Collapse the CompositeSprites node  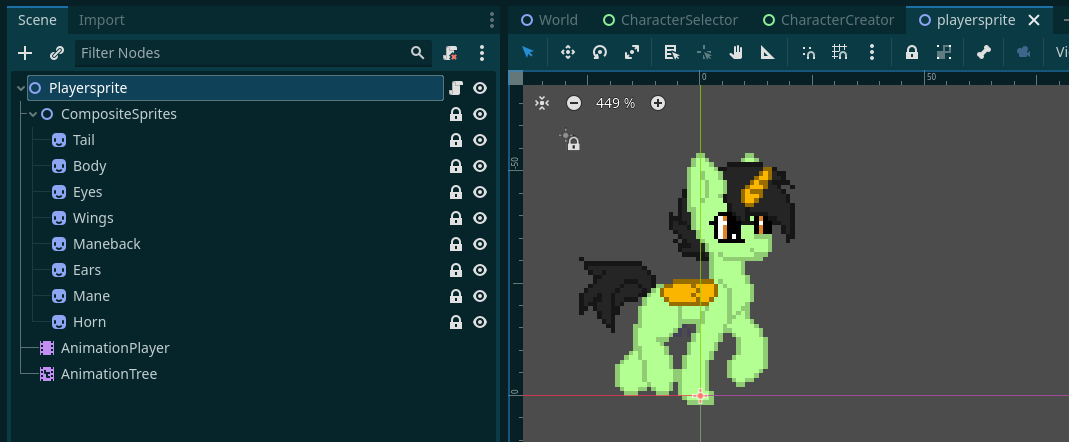pyautogui.click(x=33, y=114)
